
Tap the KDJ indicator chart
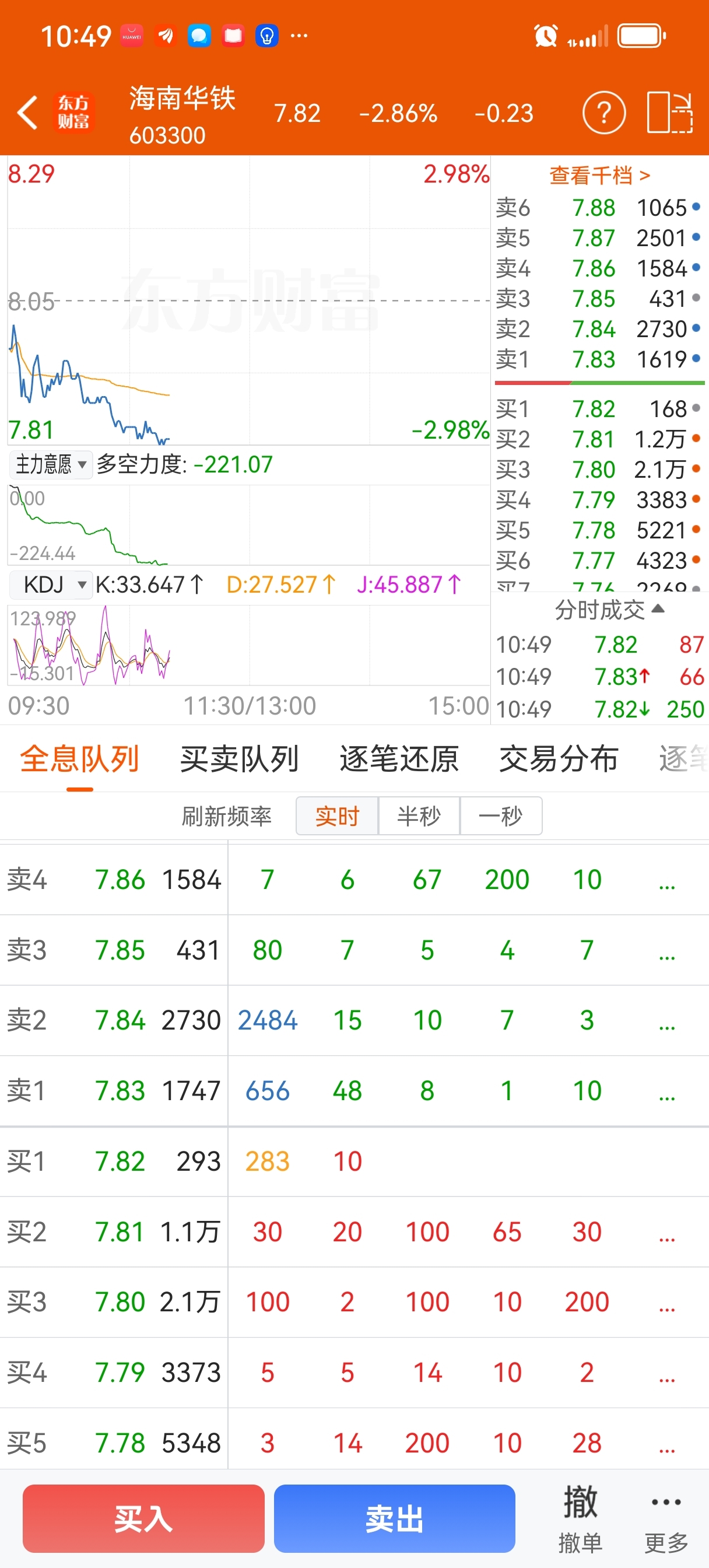tap(248, 645)
